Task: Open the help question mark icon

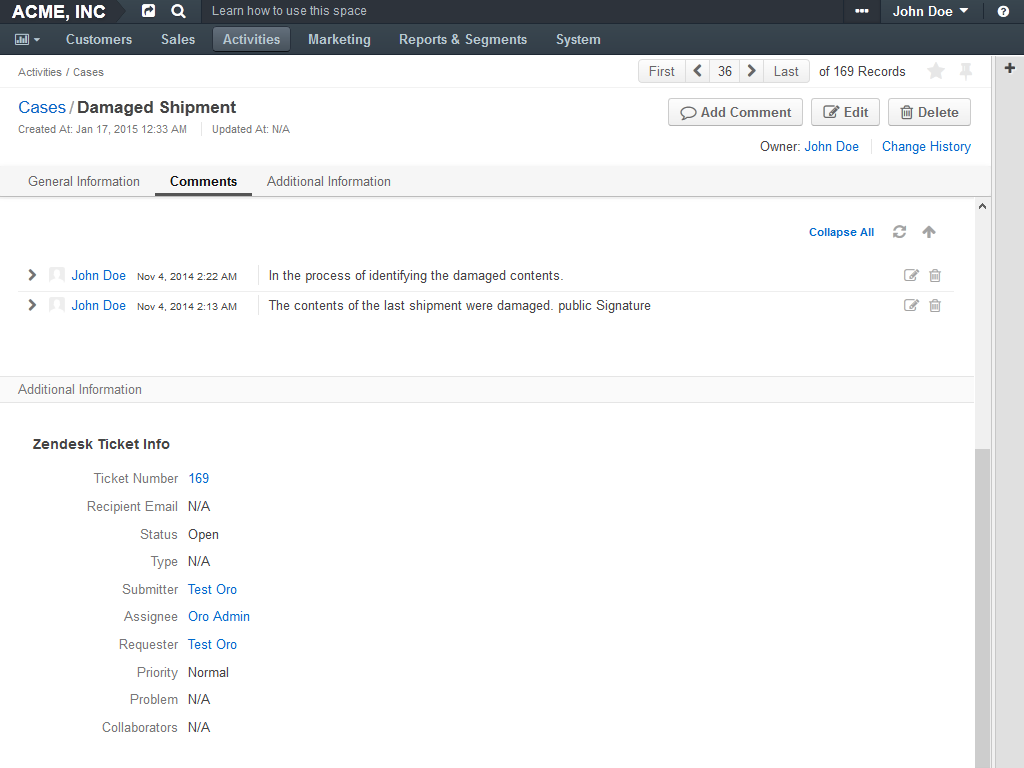Action: 1003,11
